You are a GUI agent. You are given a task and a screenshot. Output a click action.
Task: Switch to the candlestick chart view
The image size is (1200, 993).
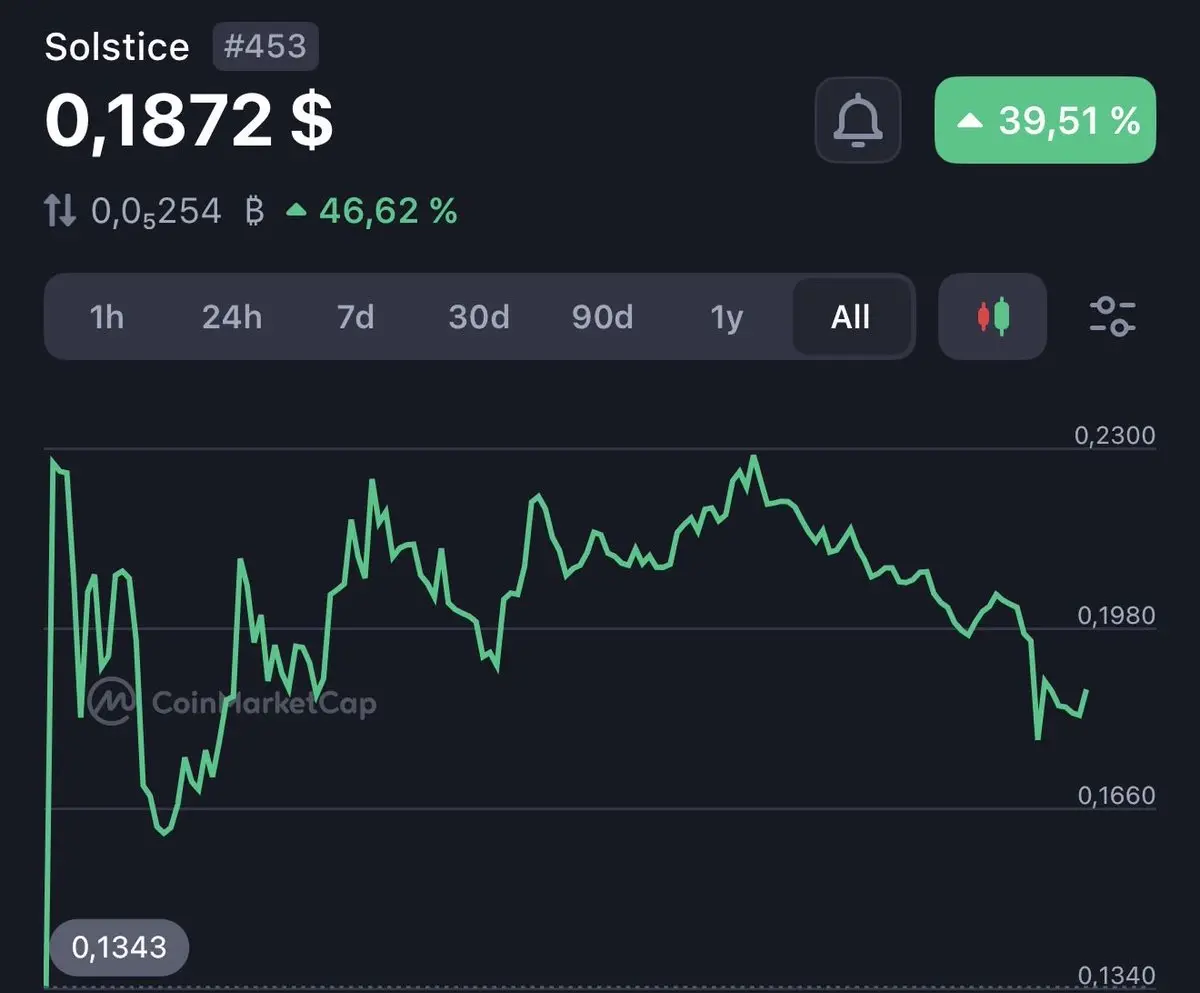(992, 316)
